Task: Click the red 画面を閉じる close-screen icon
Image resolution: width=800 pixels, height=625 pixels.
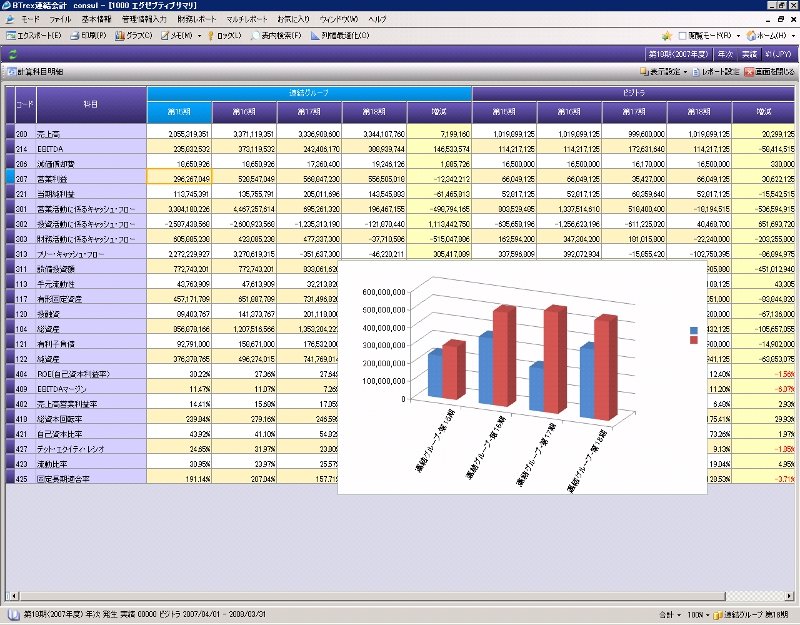Action: pos(748,71)
